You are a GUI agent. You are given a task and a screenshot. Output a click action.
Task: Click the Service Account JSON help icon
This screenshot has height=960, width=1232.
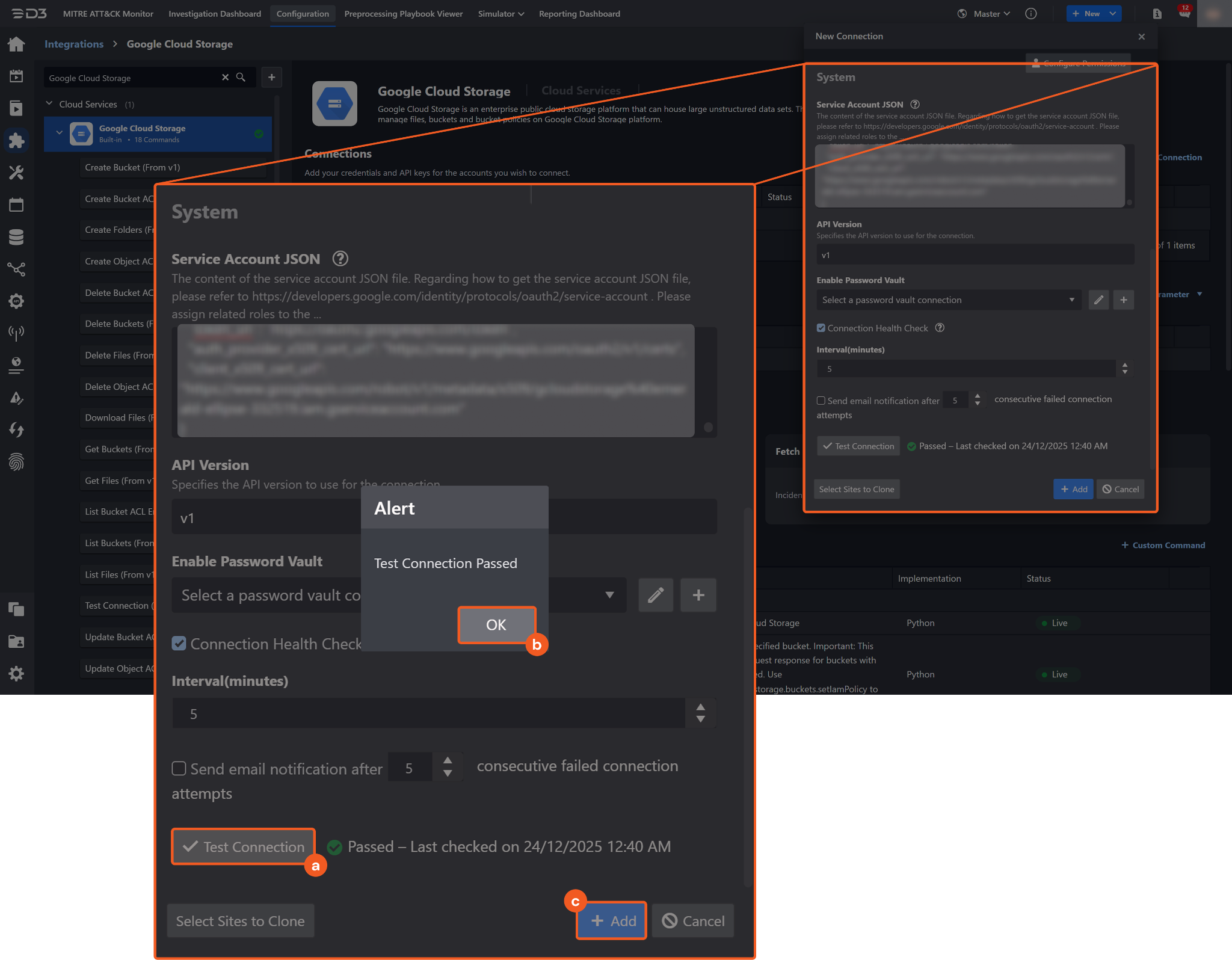[x=340, y=259]
